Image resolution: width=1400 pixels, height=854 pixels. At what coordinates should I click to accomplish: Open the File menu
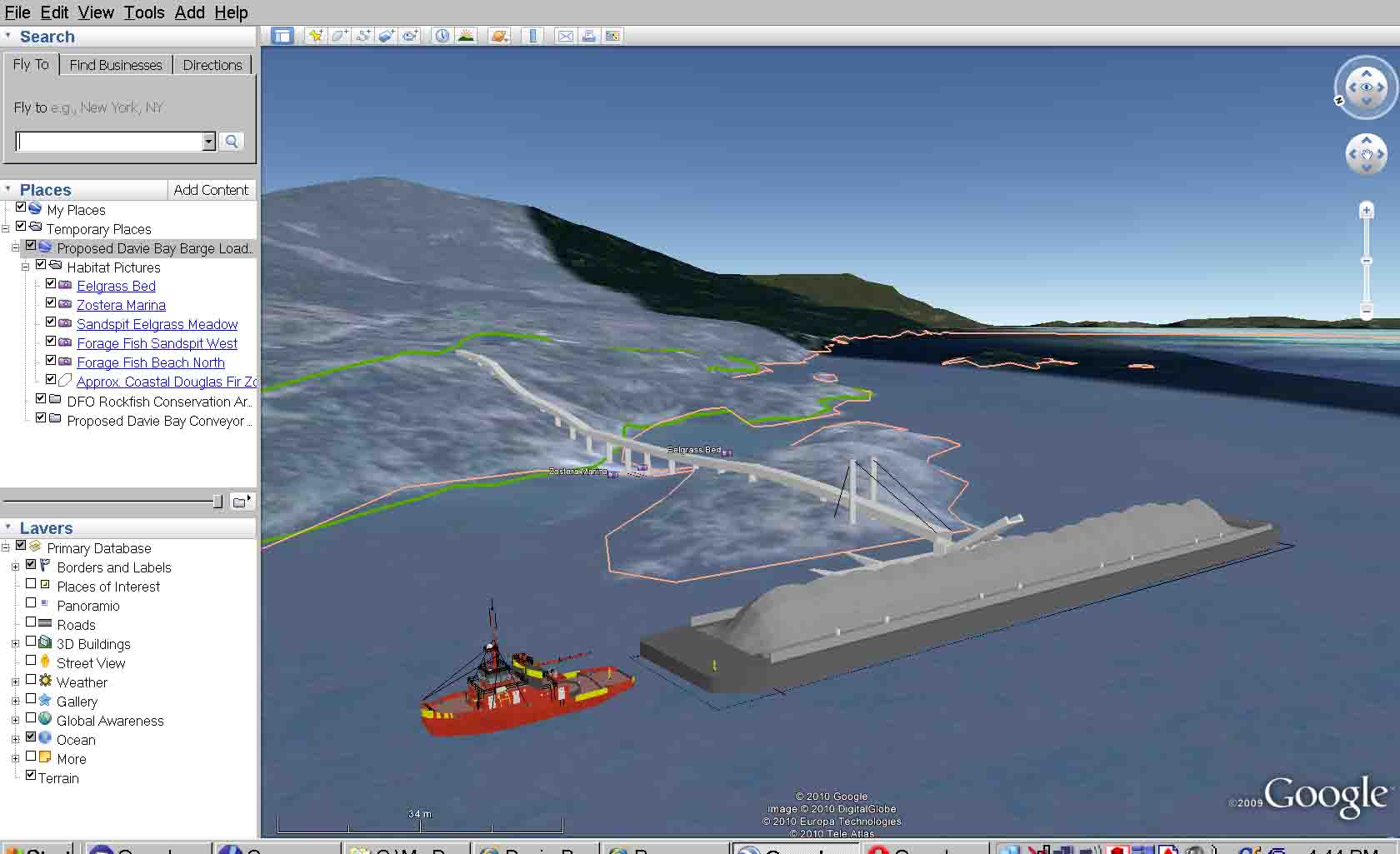pyautogui.click(x=17, y=12)
